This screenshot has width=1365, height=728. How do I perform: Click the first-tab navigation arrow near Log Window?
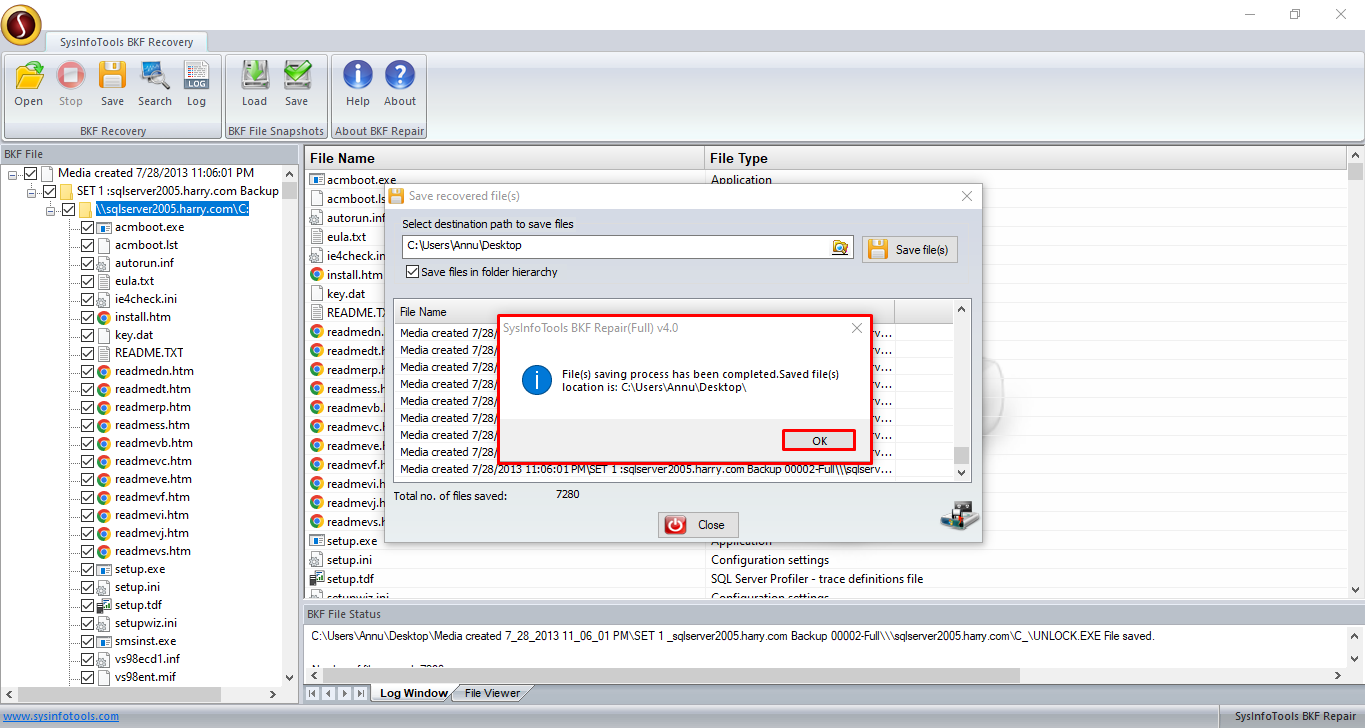(x=314, y=693)
